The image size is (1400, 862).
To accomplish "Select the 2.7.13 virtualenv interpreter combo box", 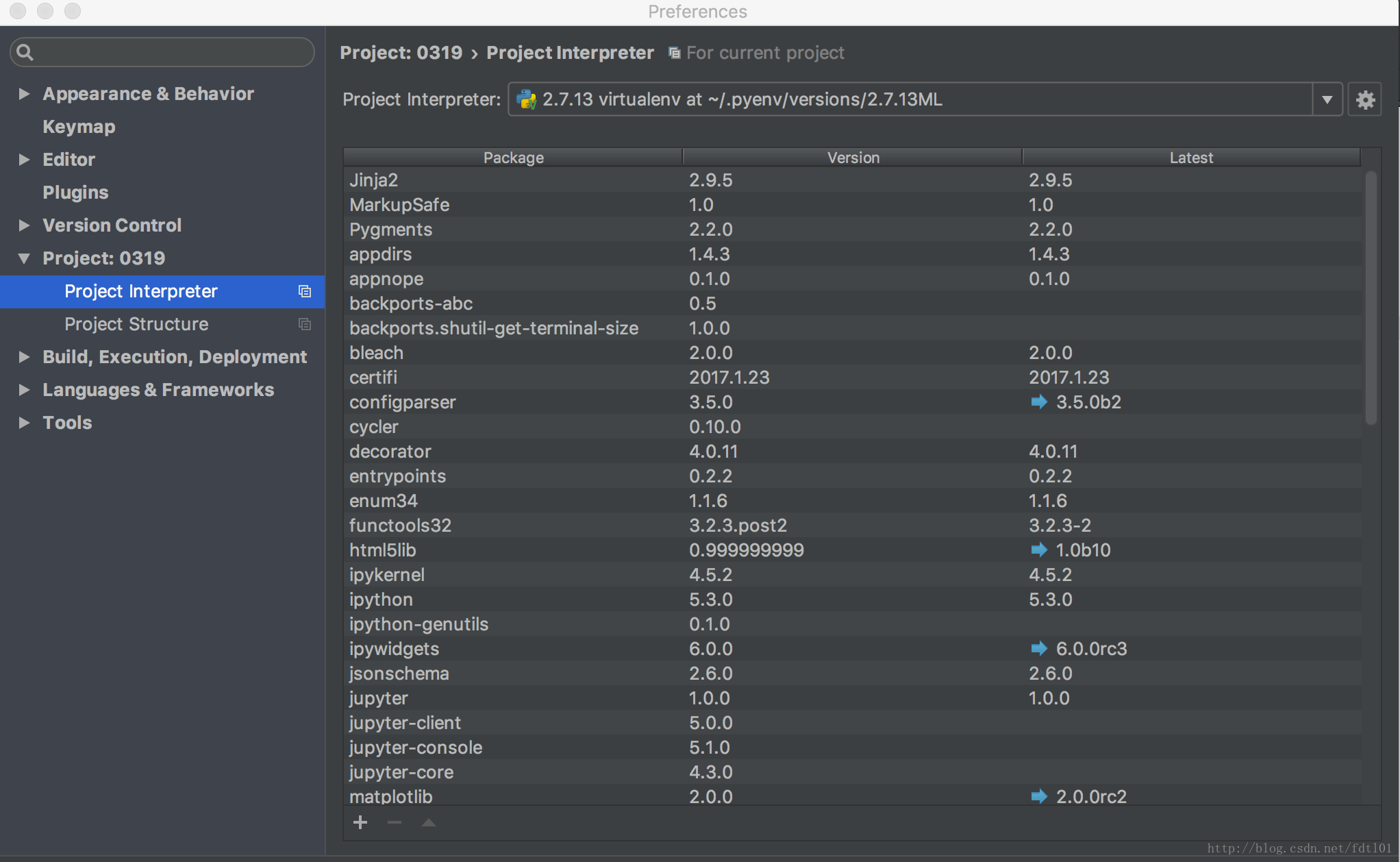I will tap(925, 100).
